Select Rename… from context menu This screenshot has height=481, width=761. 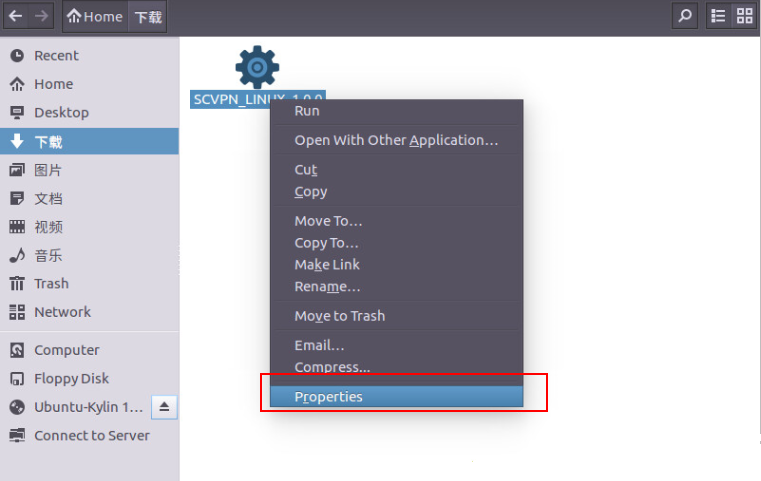pos(327,287)
